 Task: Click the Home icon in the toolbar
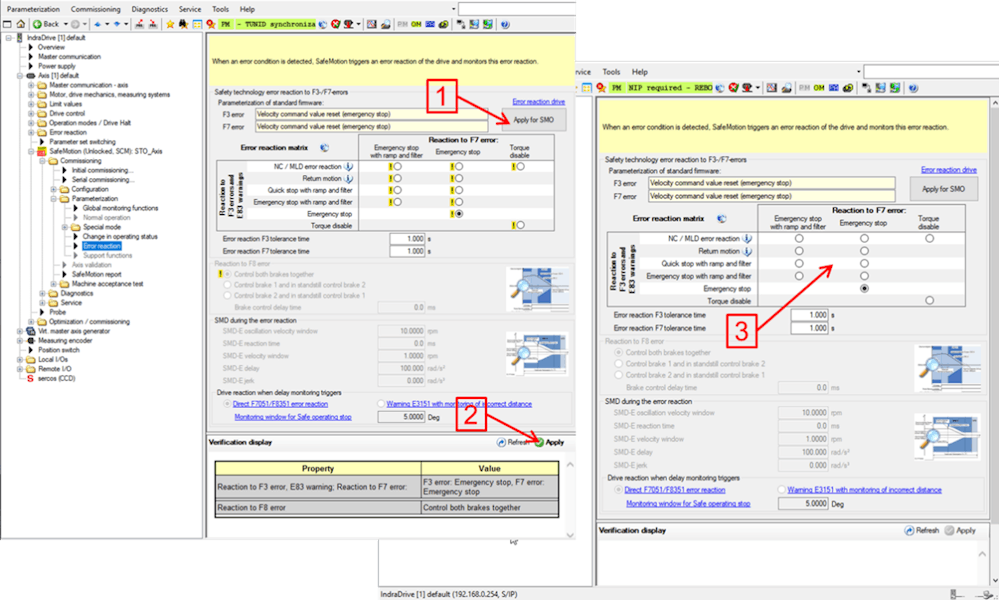[20, 24]
